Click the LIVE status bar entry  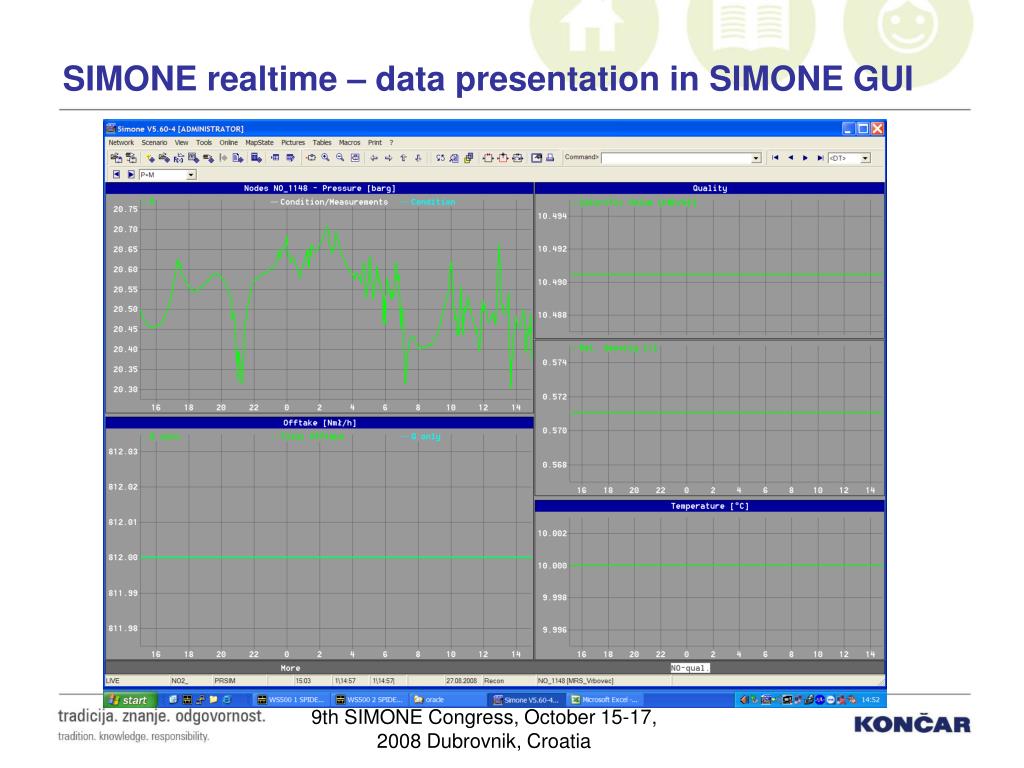coord(113,680)
